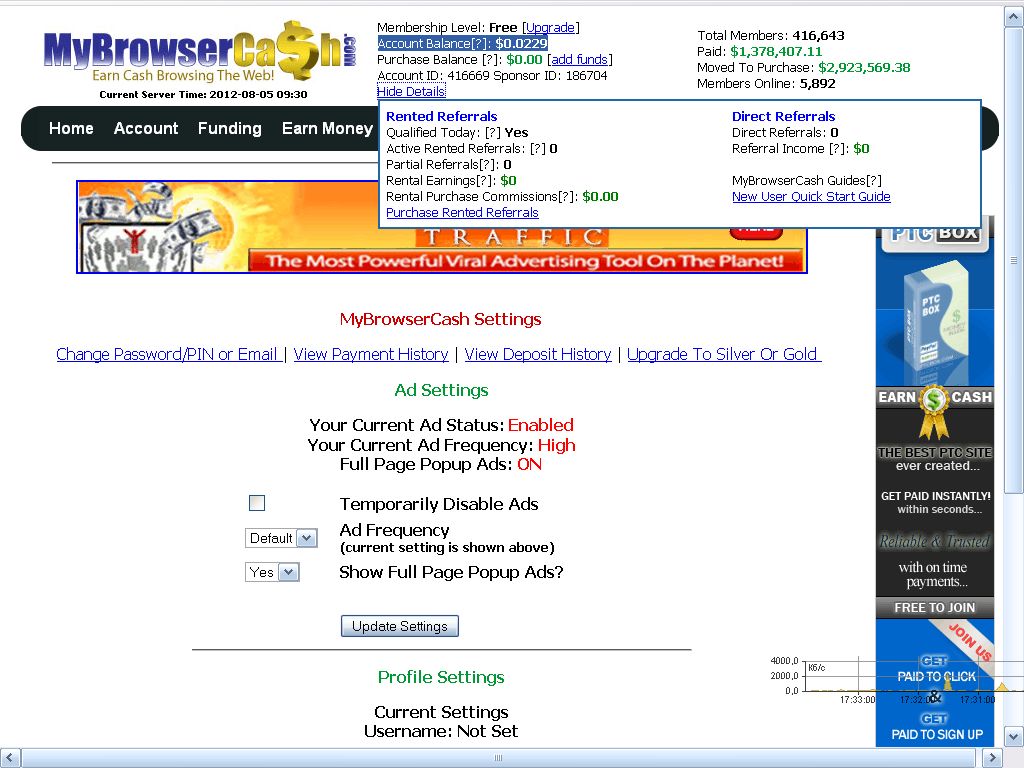The width and height of the screenshot is (1024, 768).
Task: Click the MyBrowserCash logo
Action: [199, 52]
